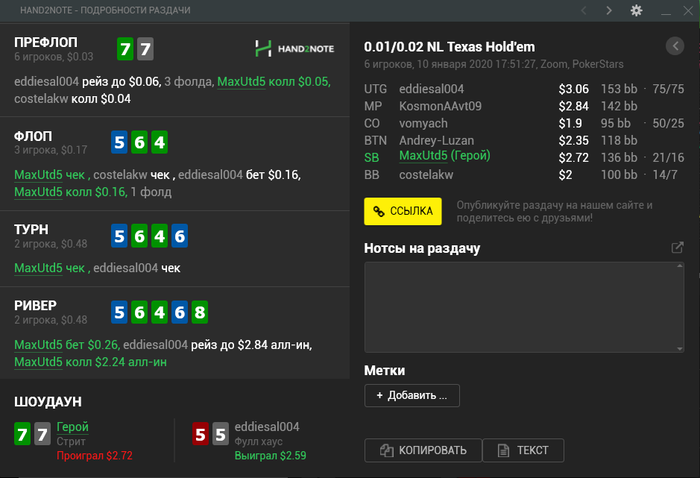Select costelakw in the BB row
The image size is (700, 478).
(426, 175)
